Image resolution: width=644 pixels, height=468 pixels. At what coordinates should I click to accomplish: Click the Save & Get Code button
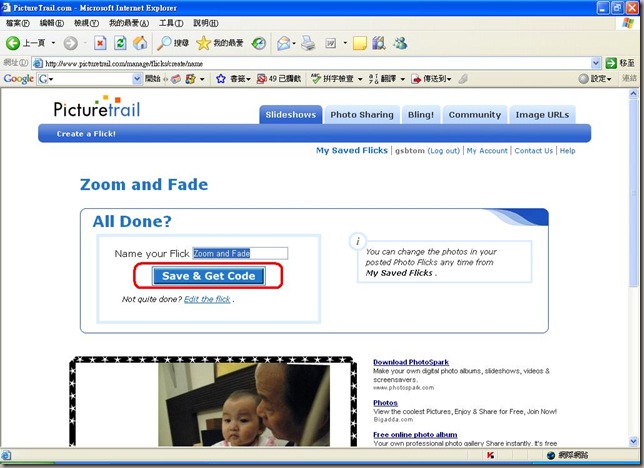click(209, 276)
